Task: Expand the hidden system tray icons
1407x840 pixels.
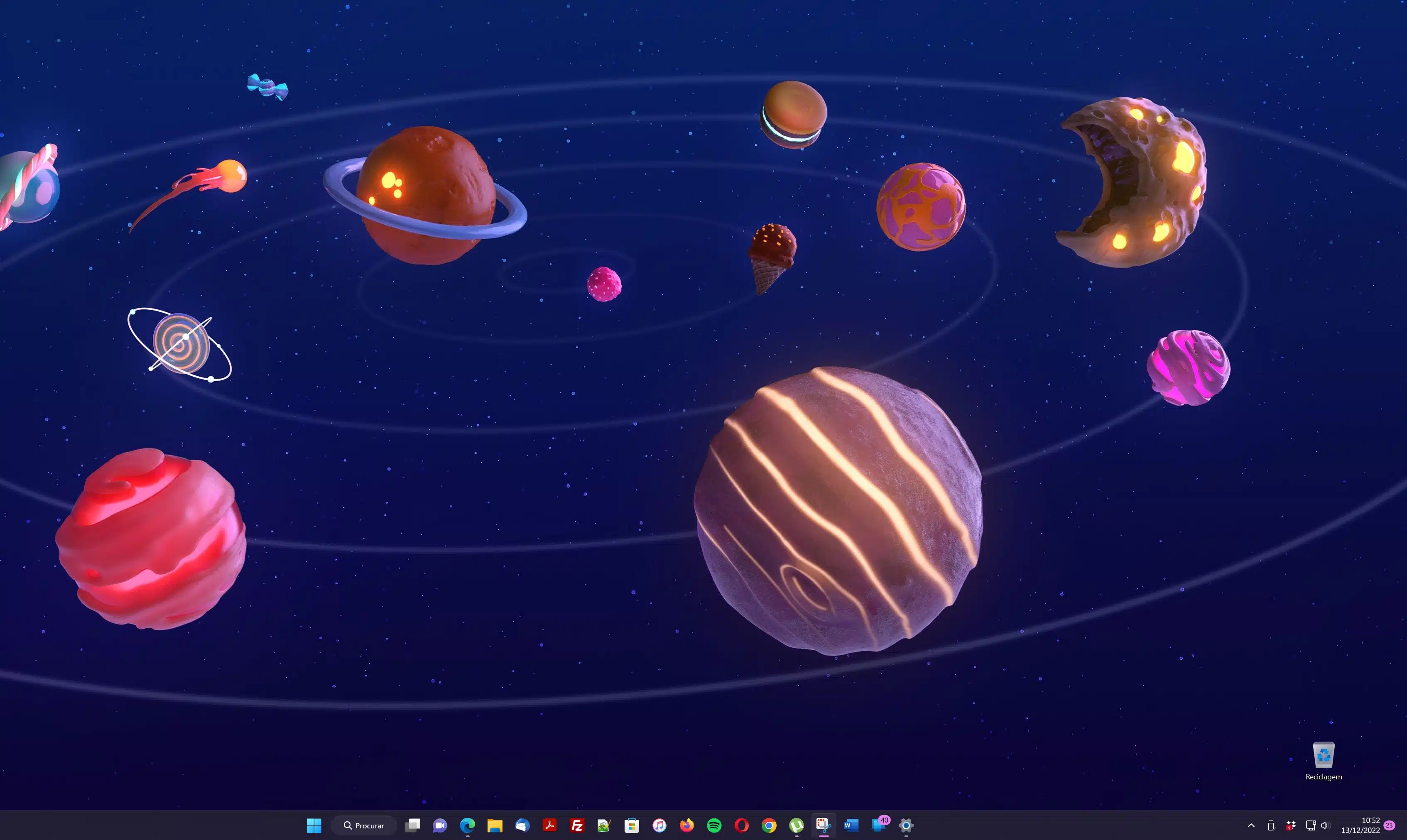Action: 1251,826
